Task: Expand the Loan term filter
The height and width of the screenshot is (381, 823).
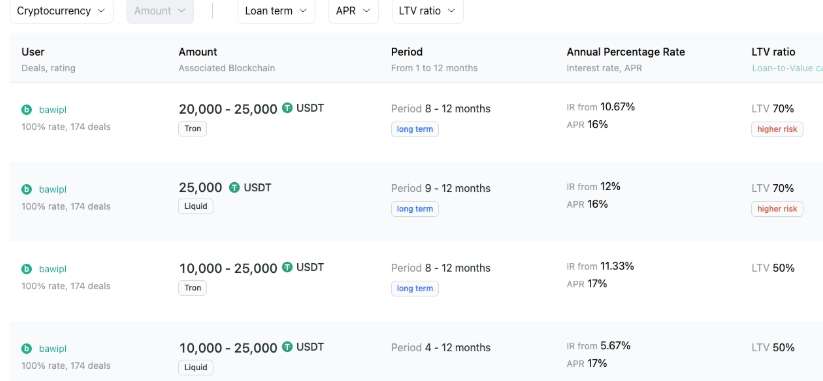Action: [276, 10]
